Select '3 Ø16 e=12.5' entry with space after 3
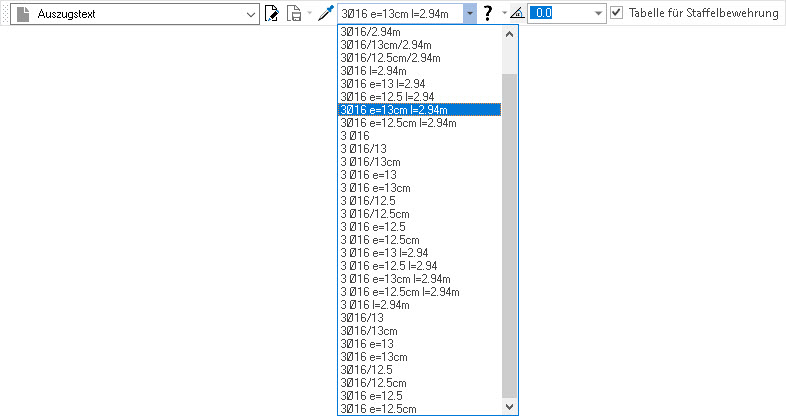Screen dimensions: 786x416 [x=420, y=227]
